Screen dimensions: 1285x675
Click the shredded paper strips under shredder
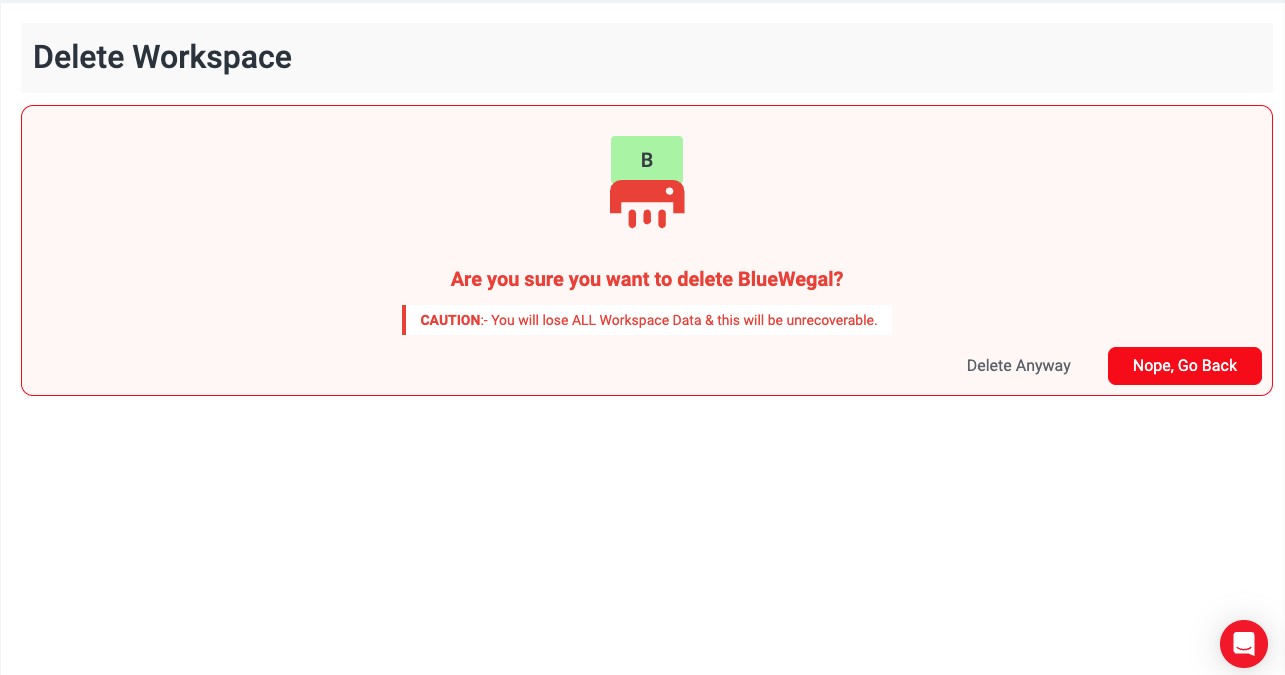[x=647, y=218]
